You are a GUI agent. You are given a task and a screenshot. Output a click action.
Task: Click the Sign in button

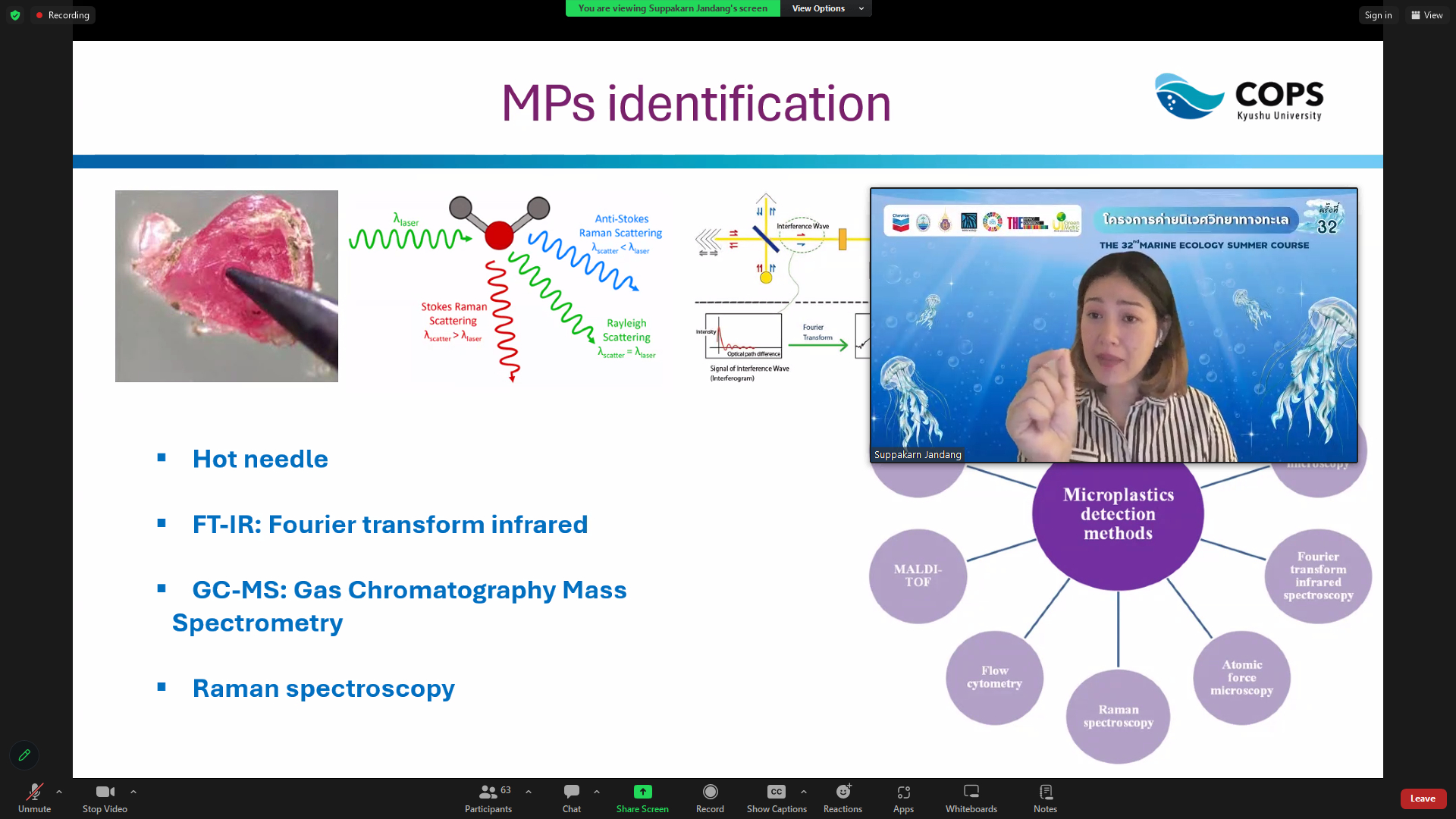pyautogui.click(x=1378, y=15)
